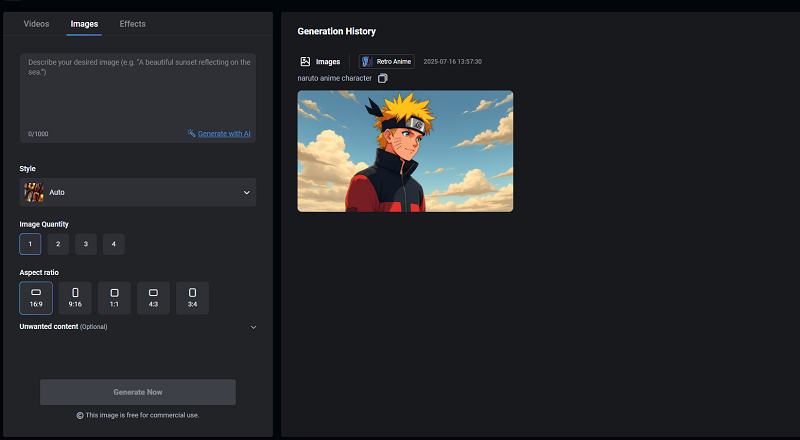The height and width of the screenshot is (440, 800).
Task: Switch to the Videos tab
Action: tap(36, 24)
